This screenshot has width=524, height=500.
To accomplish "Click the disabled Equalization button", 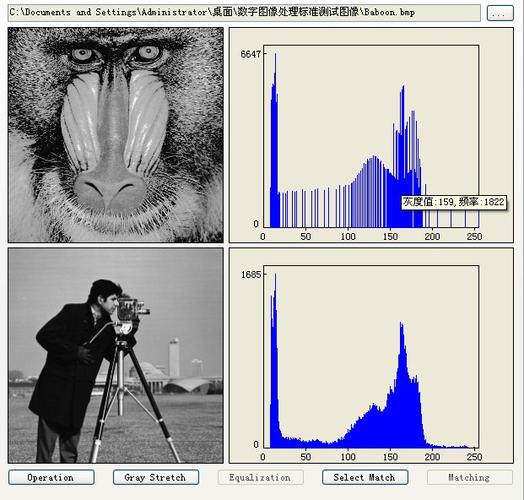I will (x=260, y=477).
